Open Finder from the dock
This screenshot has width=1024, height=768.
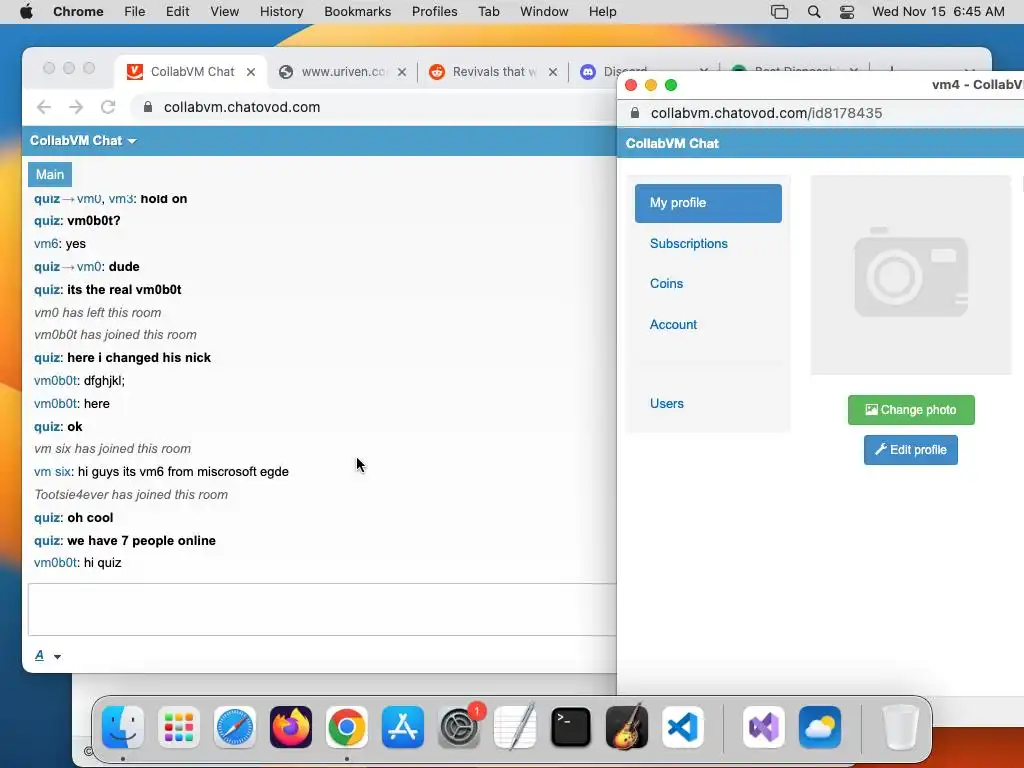point(123,727)
